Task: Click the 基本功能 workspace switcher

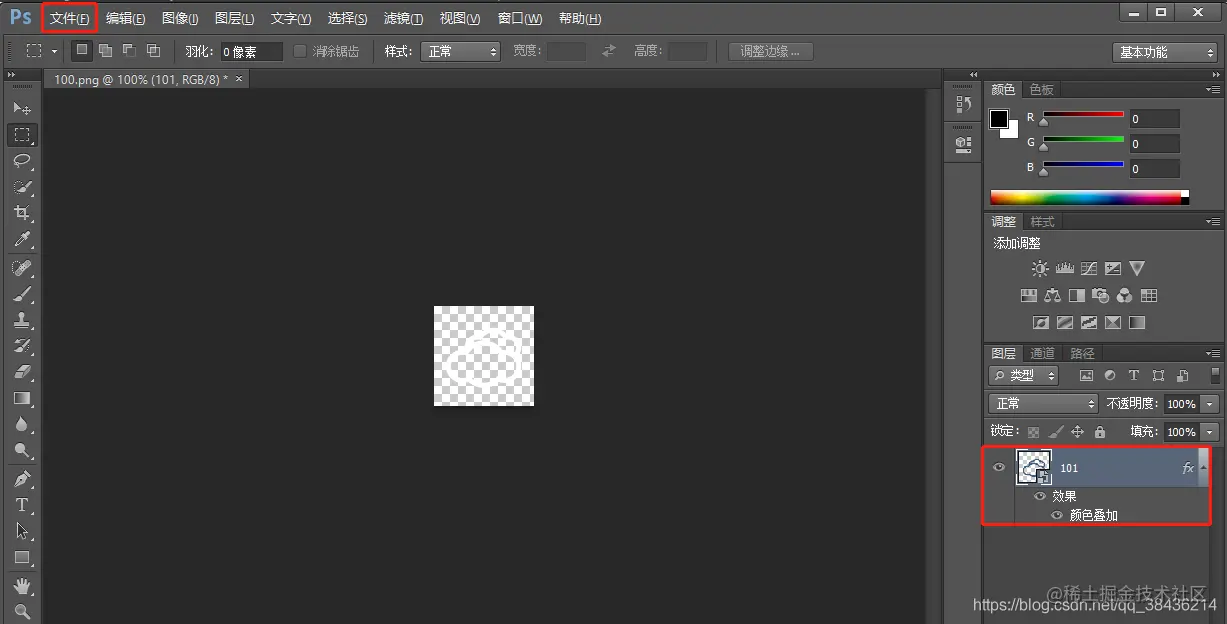Action: coord(1164,51)
